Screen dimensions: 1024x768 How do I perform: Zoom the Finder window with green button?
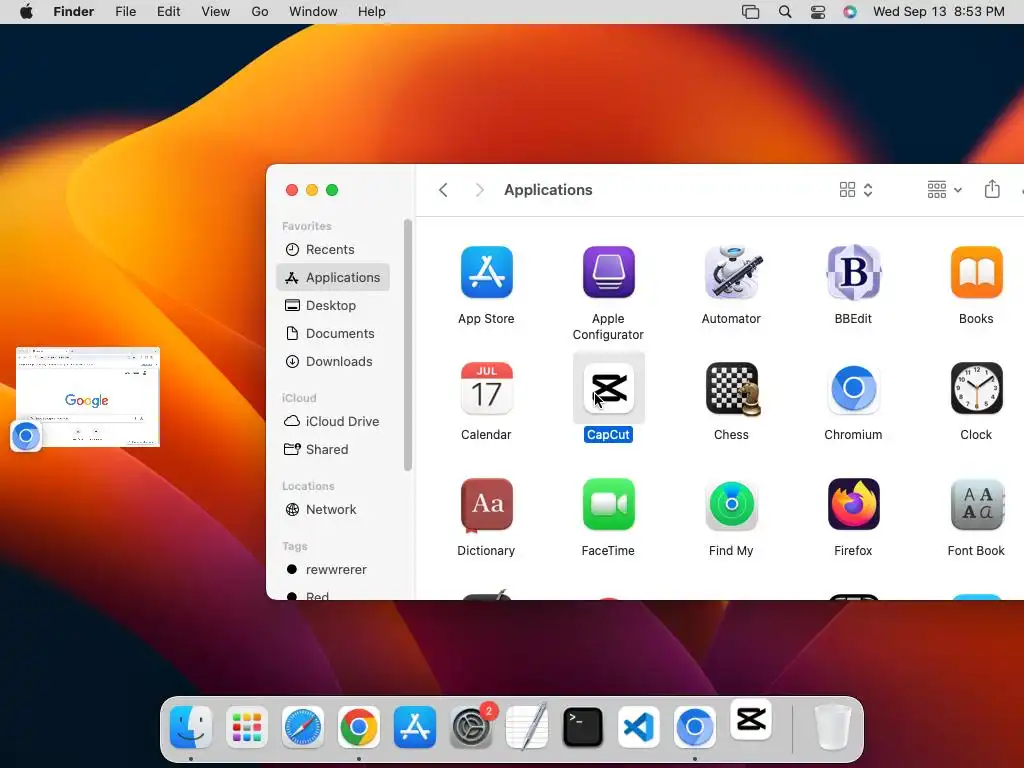pos(332,190)
